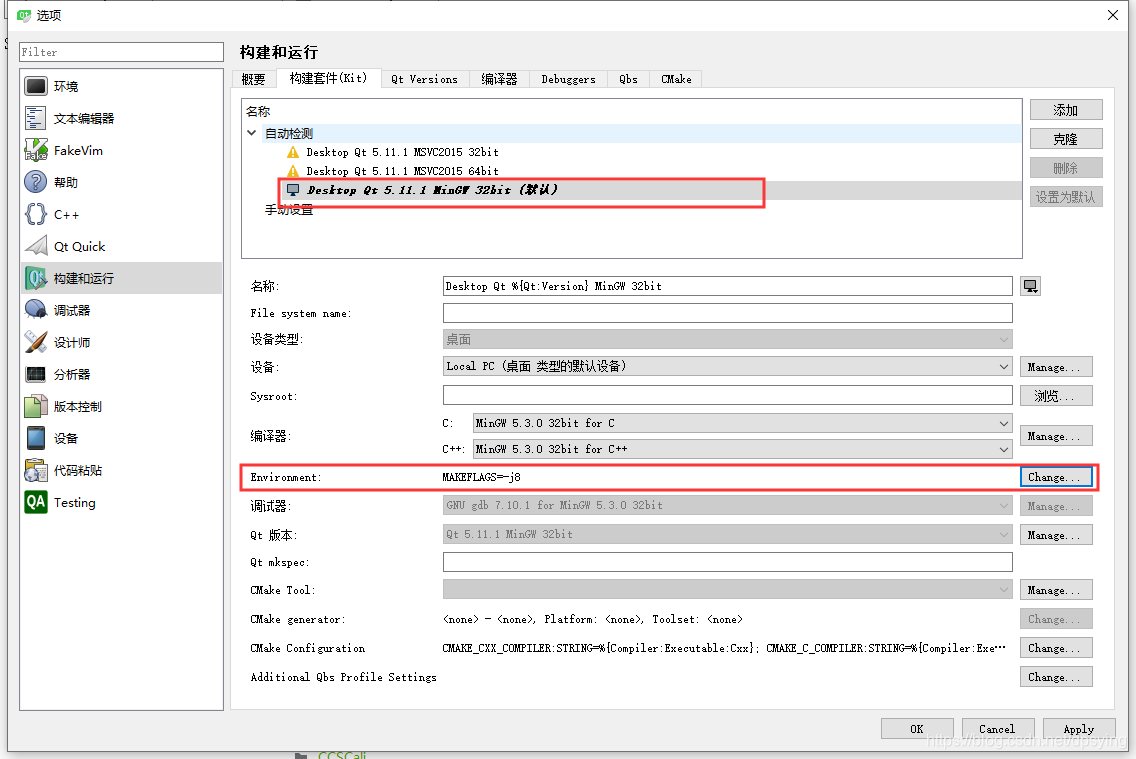This screenshot has width=1136, height=759.
Task: Open the Testing QA settings category
Action: point(121,502)
